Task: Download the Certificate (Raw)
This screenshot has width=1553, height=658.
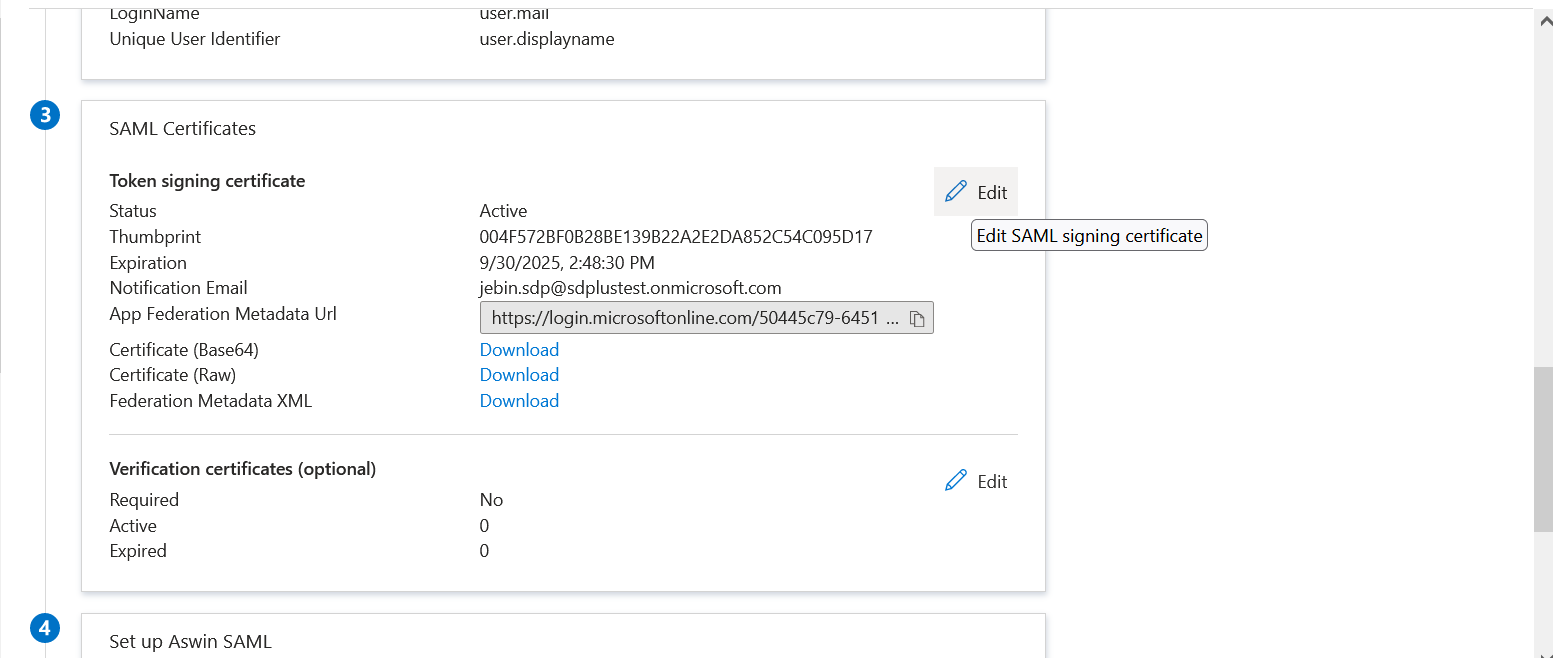Action: pos(519,375)
